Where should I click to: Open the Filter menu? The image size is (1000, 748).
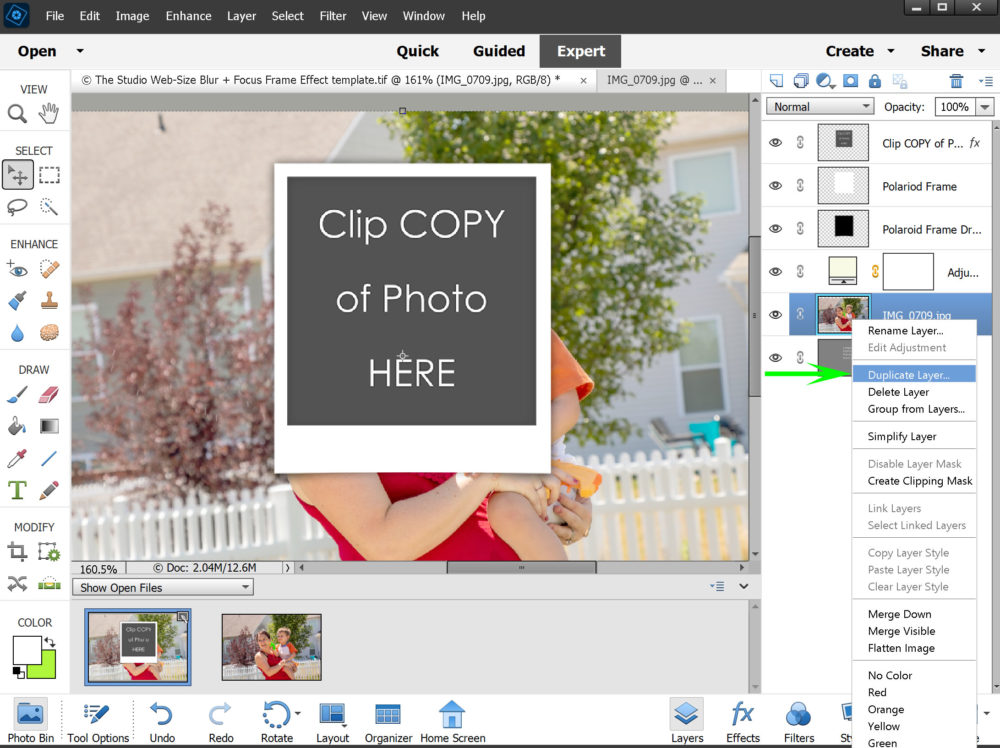[333, 16]
